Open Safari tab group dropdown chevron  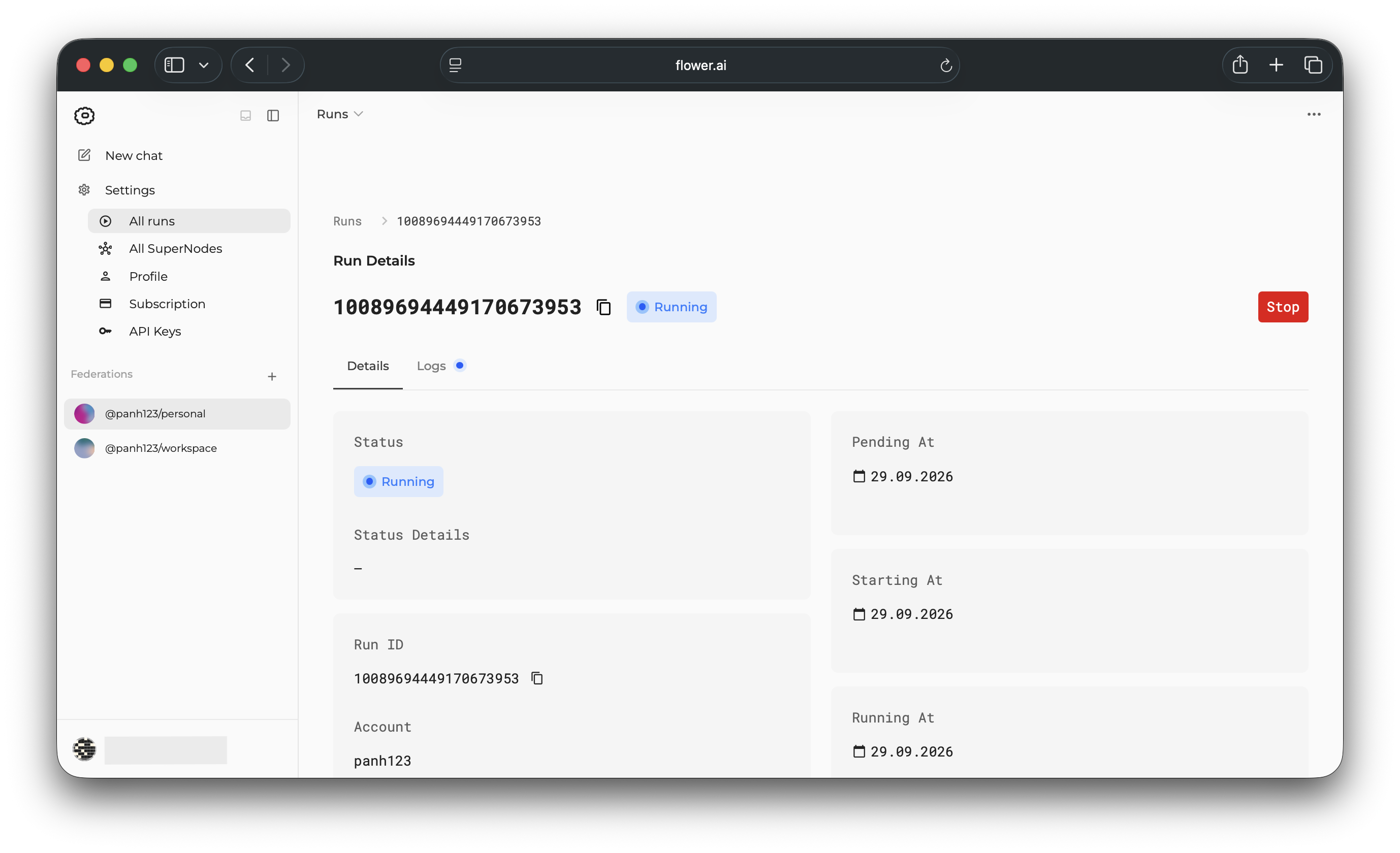203,65
